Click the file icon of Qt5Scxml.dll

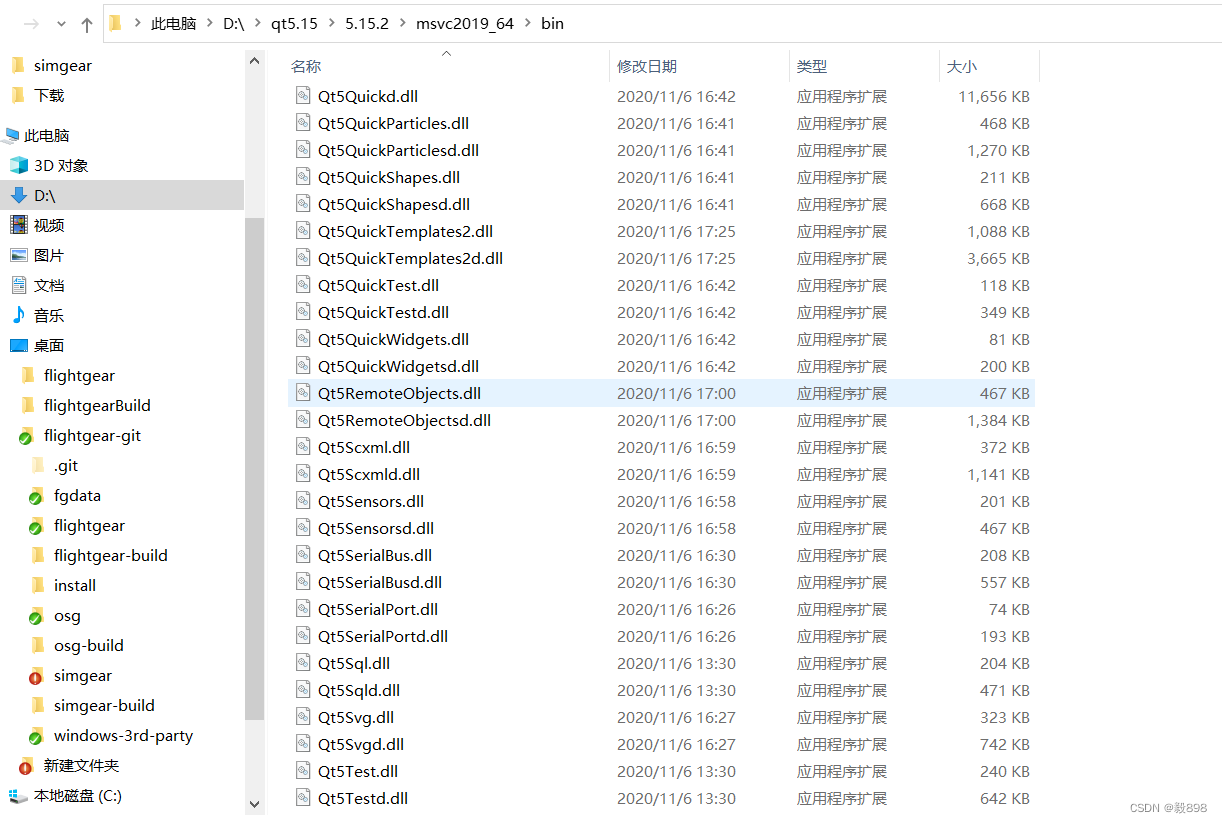[303, 447]
